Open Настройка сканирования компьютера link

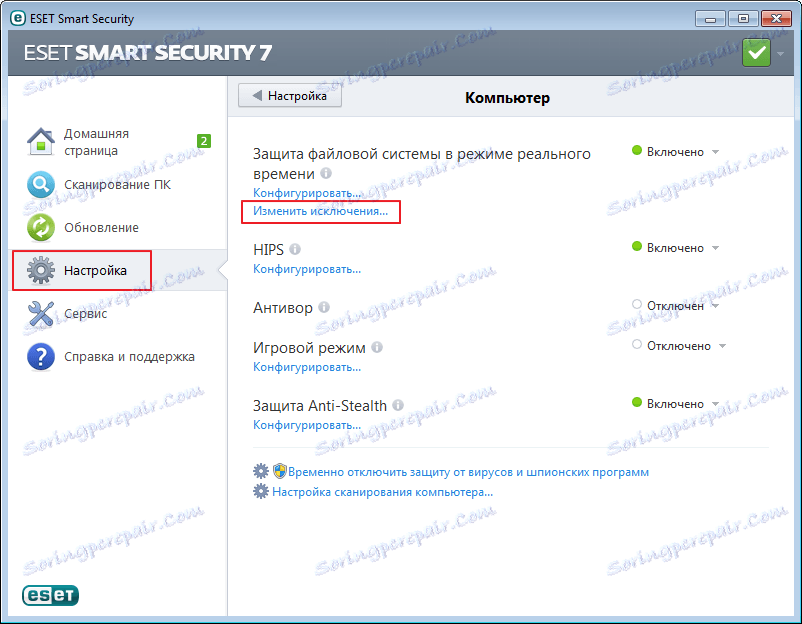click(383, 492)
